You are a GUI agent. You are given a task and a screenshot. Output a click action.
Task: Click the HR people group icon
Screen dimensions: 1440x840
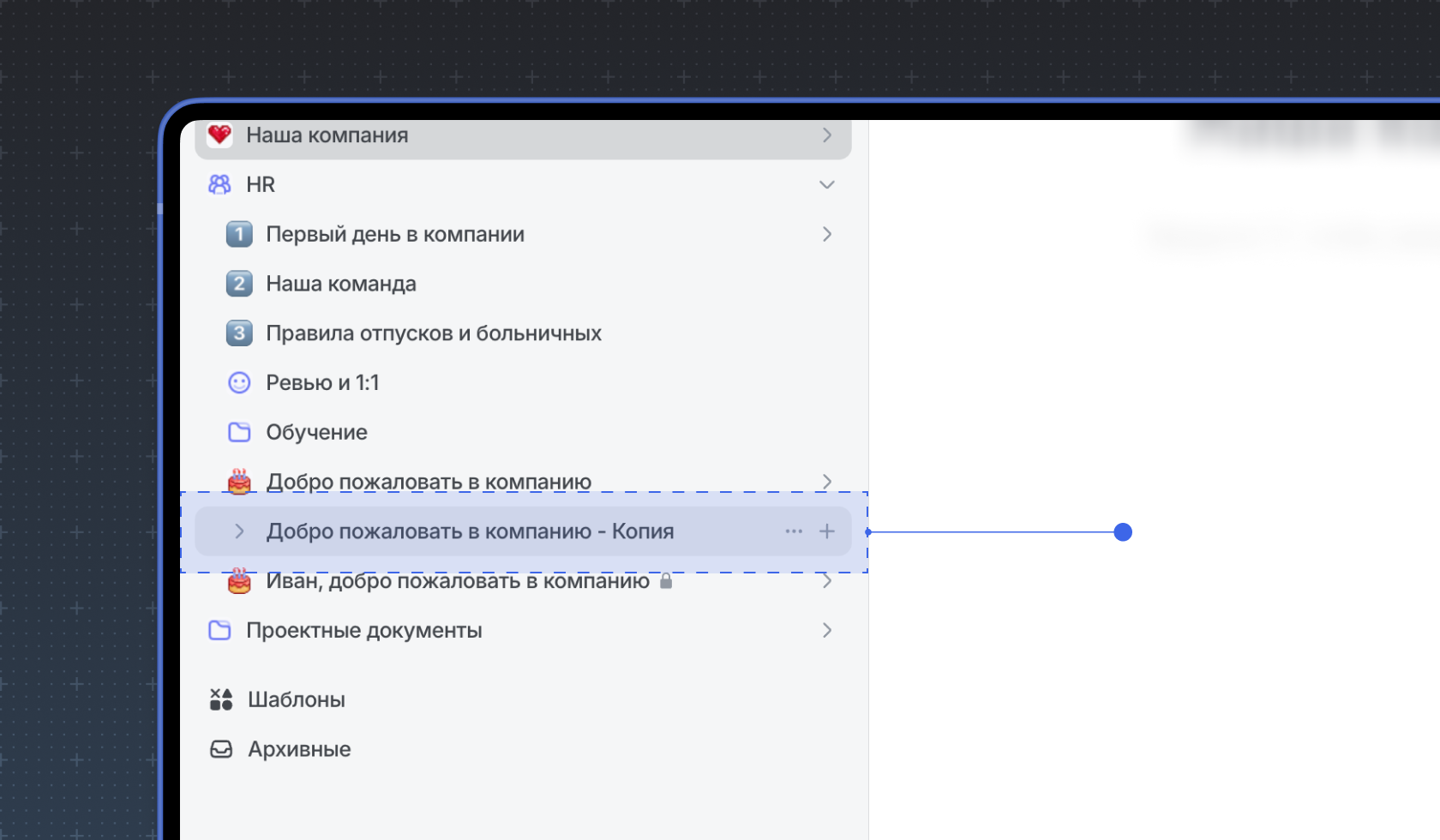coord(220,184)
